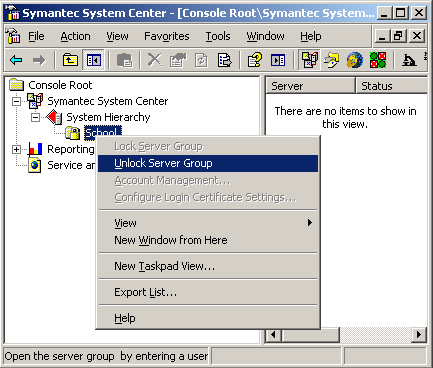Sort by the Status column header
The image size is (433, 368).
coord(391,86)
